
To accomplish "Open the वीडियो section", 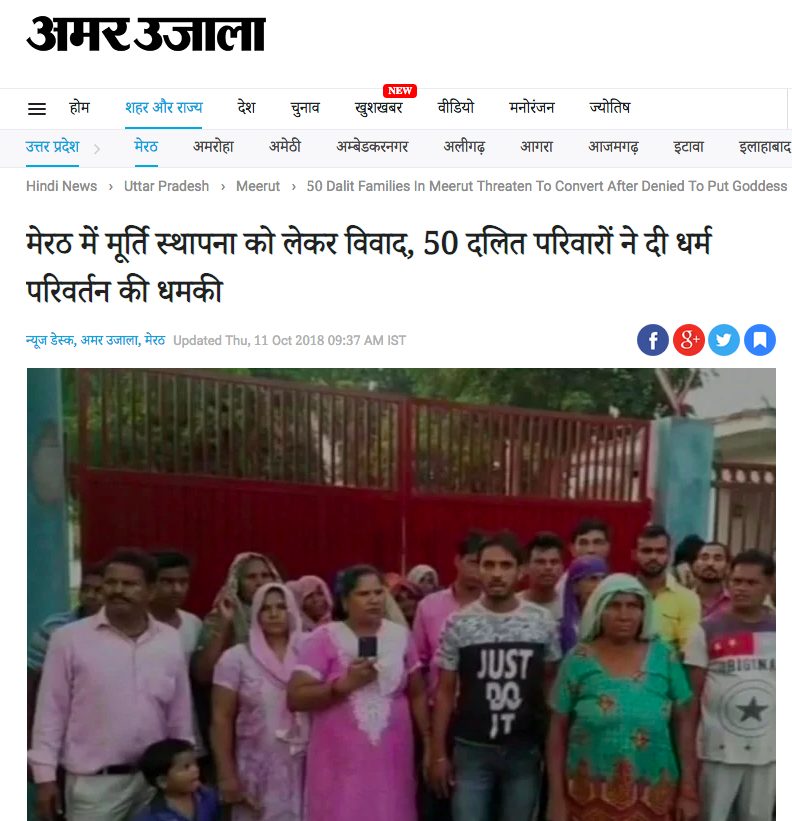I will coord(456,107).
